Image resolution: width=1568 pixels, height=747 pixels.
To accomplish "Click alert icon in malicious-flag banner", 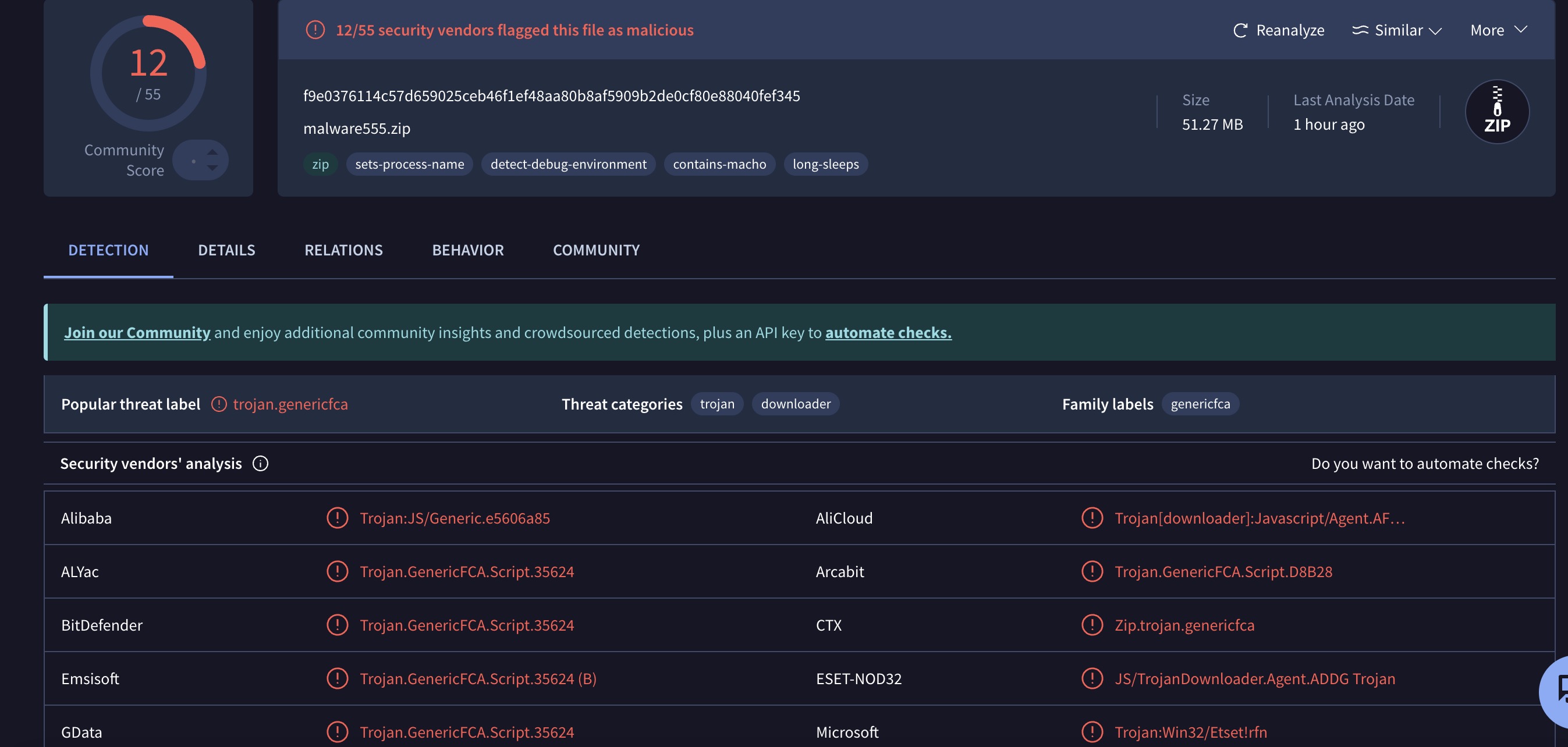I will pyautogui.click(x=315, y=30).
